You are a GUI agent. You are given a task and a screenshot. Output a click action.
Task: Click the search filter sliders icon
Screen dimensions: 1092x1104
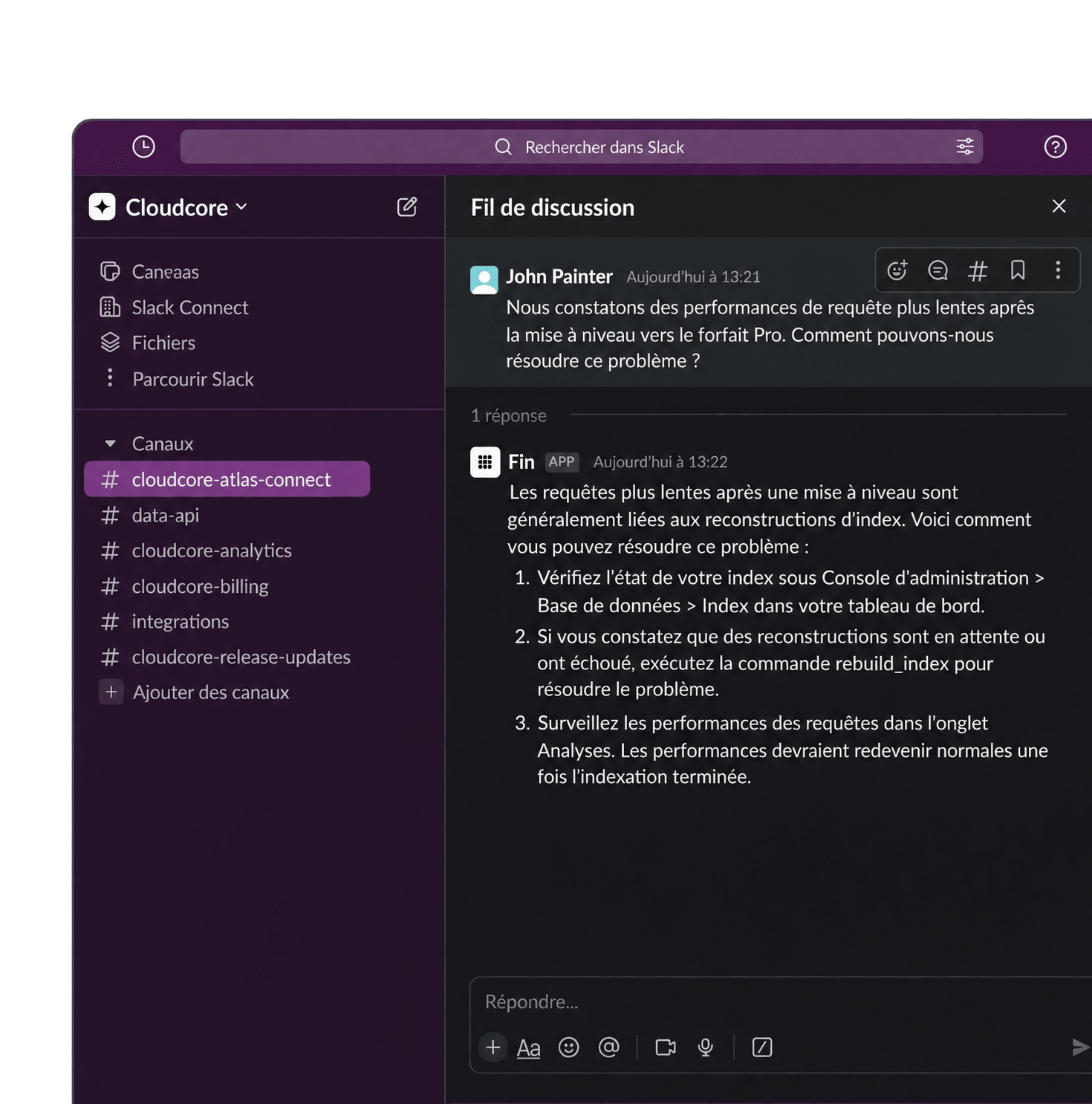click(x=965, y=146)
